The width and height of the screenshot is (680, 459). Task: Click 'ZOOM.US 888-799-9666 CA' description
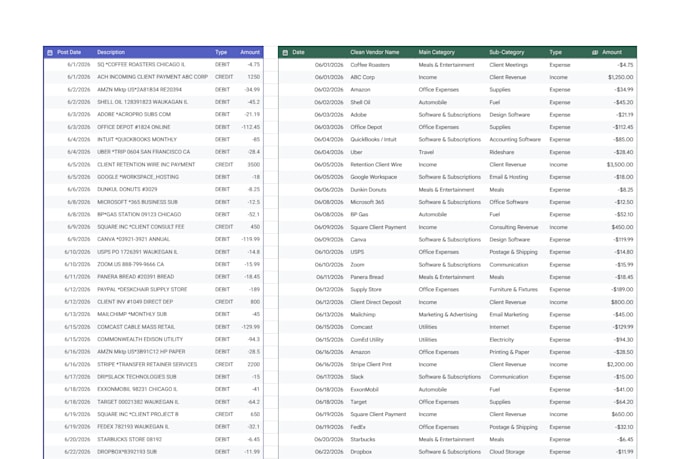[x=131, y=264]
